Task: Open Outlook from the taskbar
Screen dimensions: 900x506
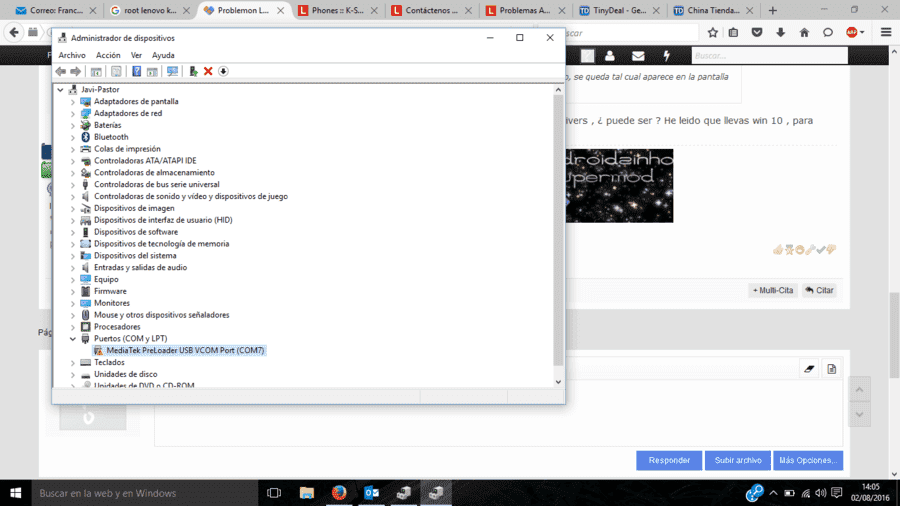Action: [x=371, y=493]
